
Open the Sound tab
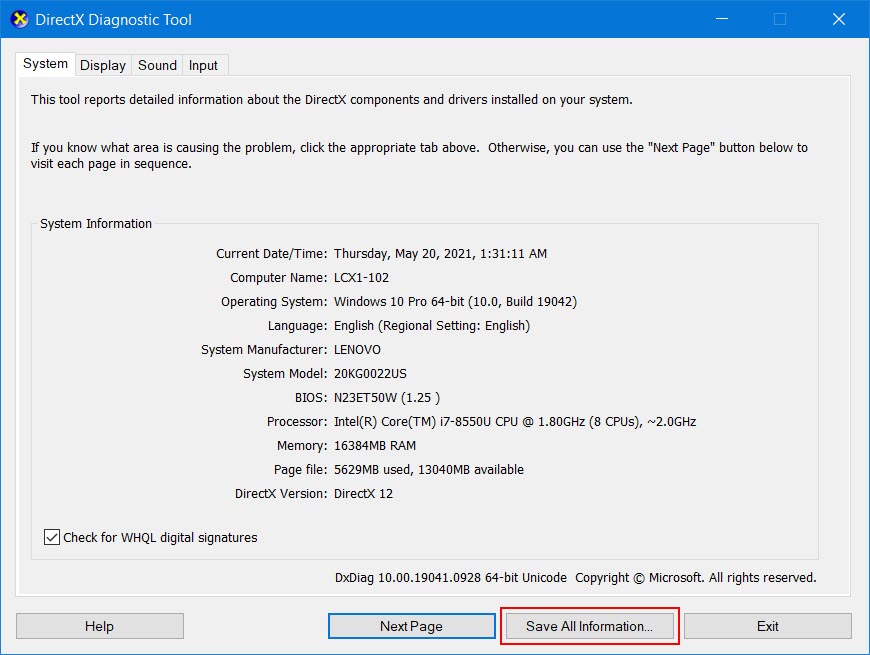(x=157, y=64)
